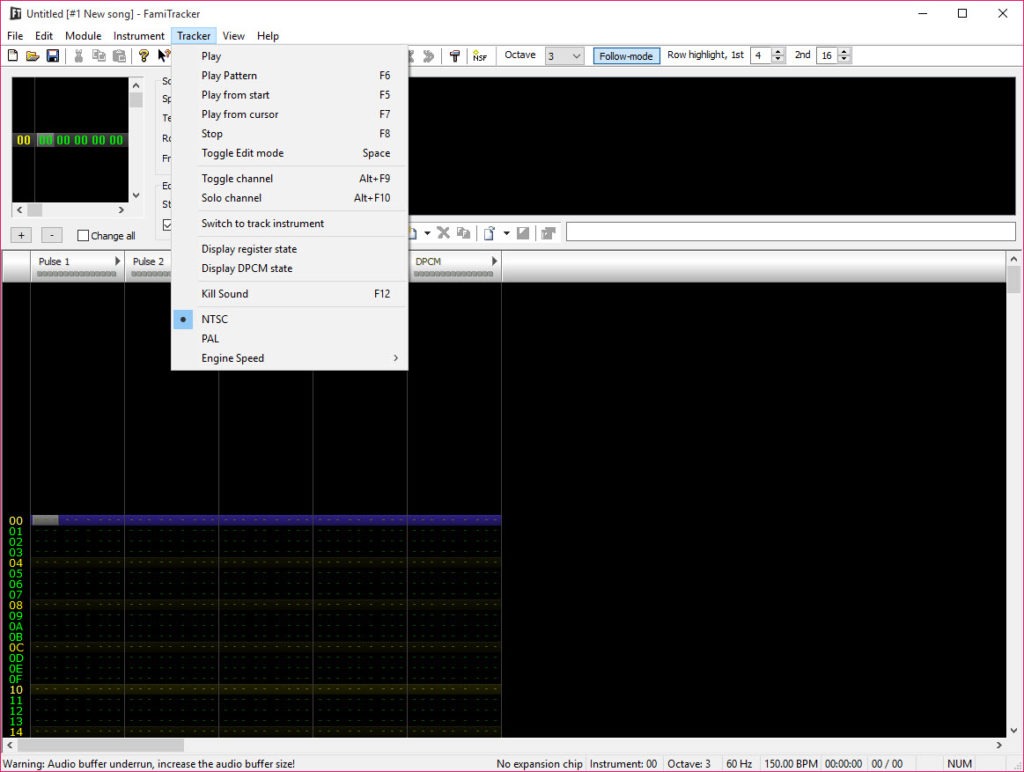This screenshot has width=1024, height=772.
Task: Click the Pulse 1 channel effect expand arrow
Action: point(118,261)
